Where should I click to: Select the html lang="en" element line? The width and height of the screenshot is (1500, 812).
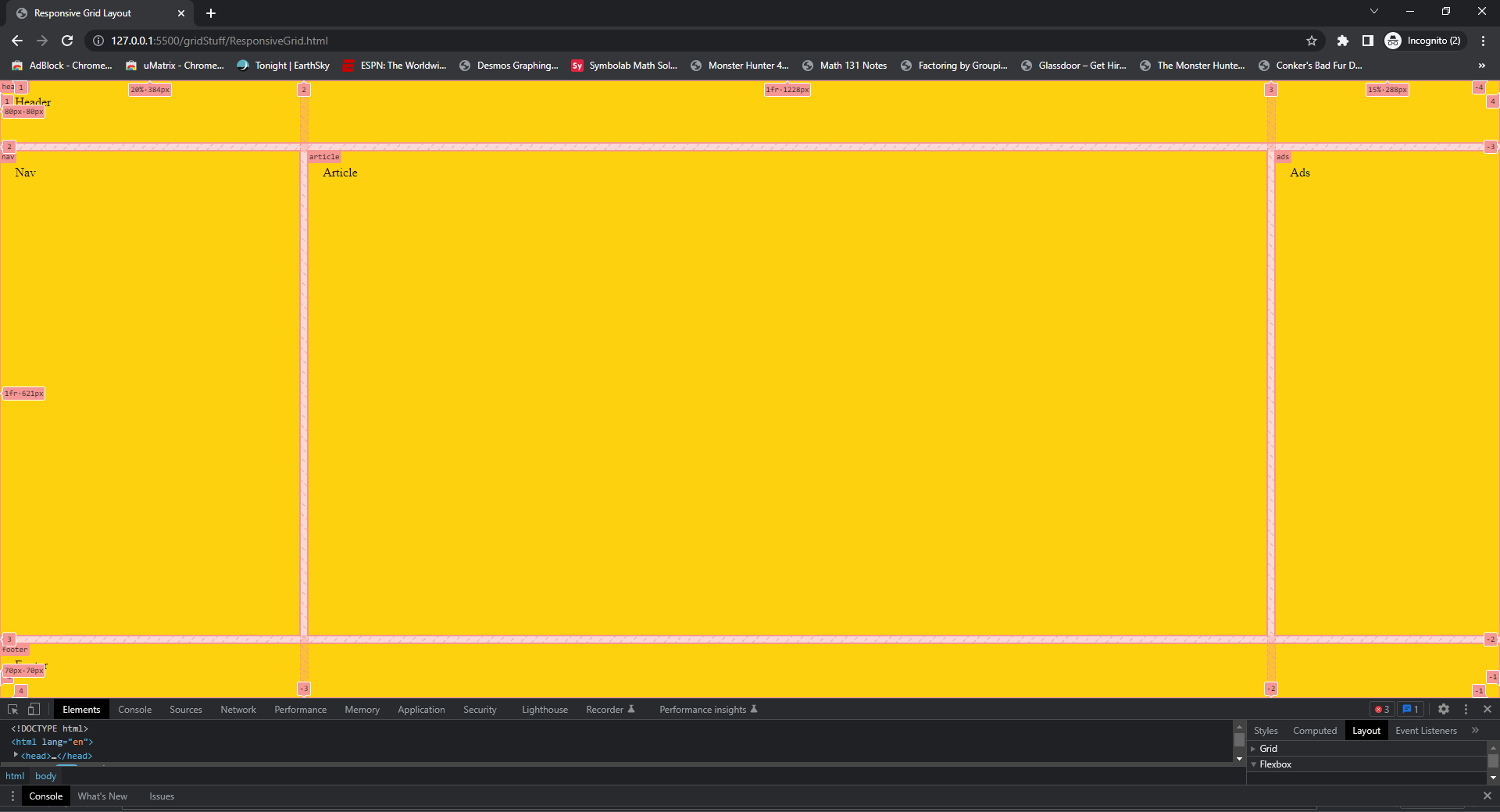click(52, 742)
